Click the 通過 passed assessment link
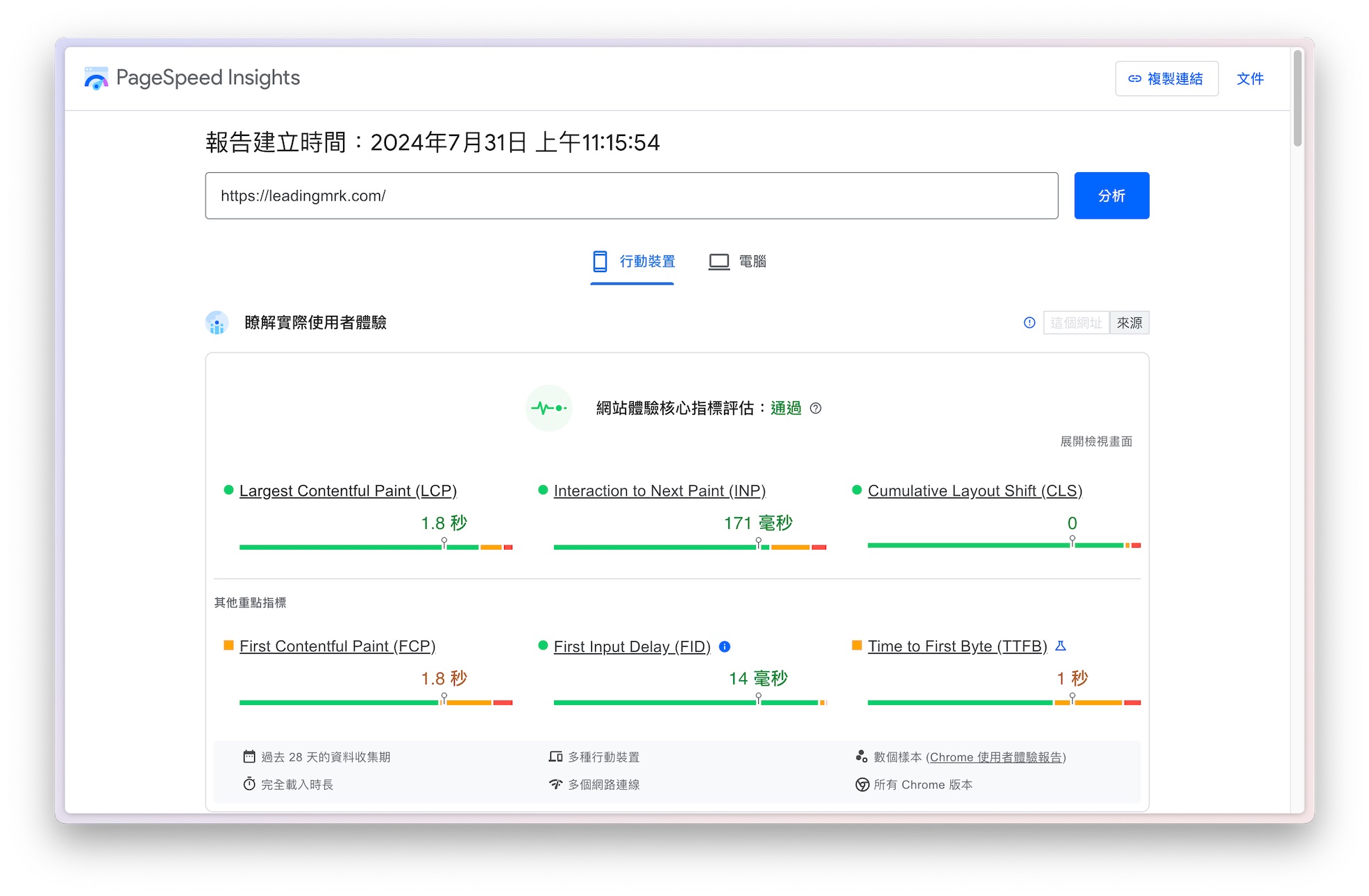Image resolution: width=1369 pixels, height=896 pixels. [x=786, y=408]
